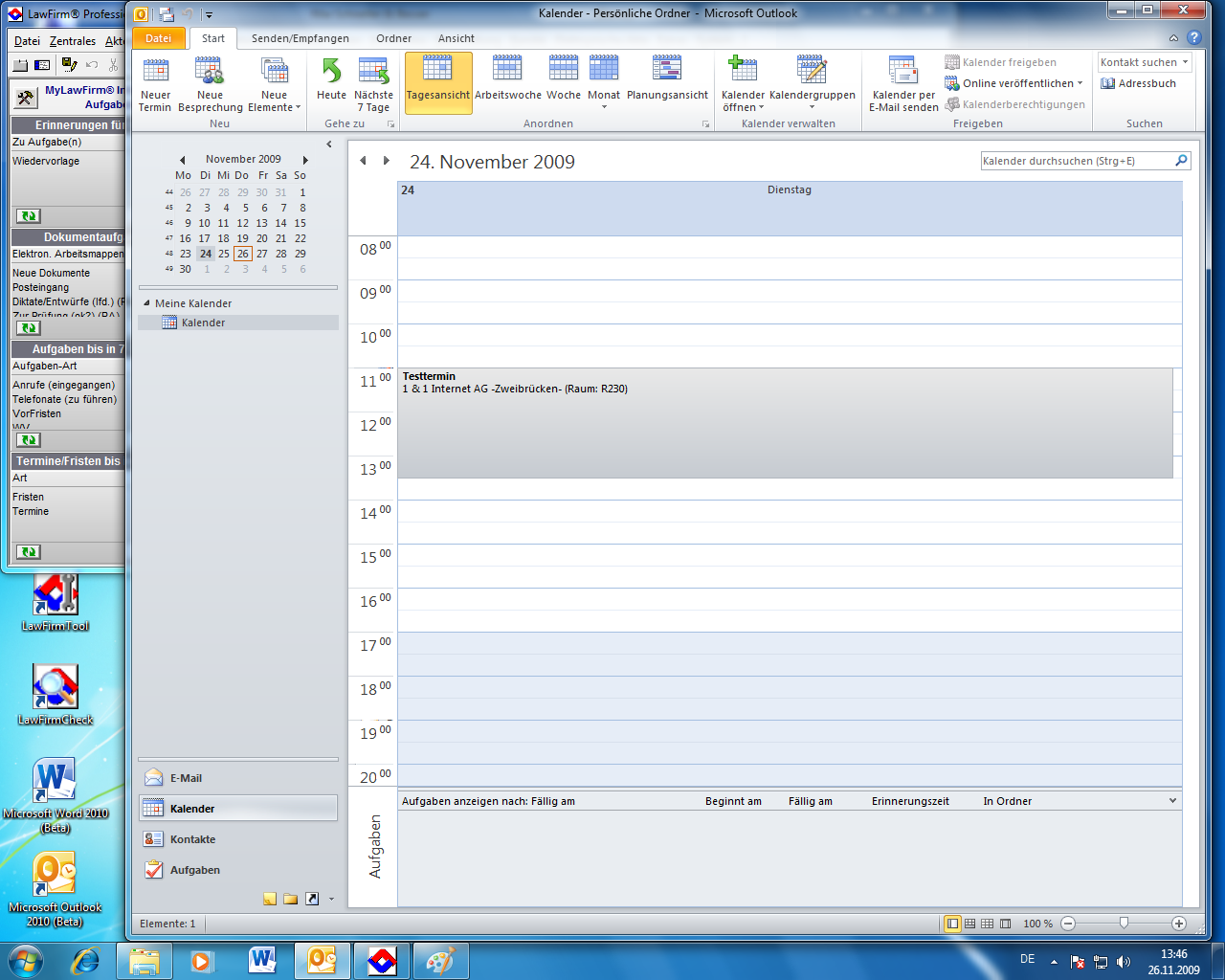Create a new appointment with Neuer Termin
This screenshot has width=1225, height=980.
point(155,84)
